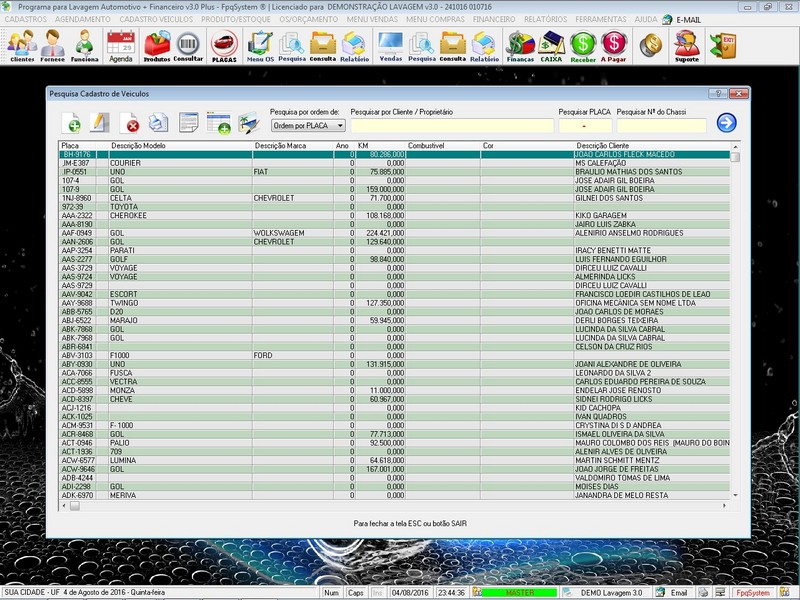Open the Suporte support icon
Image resolution: width=800 pixels, height=600 pixels.
point(687,46)
